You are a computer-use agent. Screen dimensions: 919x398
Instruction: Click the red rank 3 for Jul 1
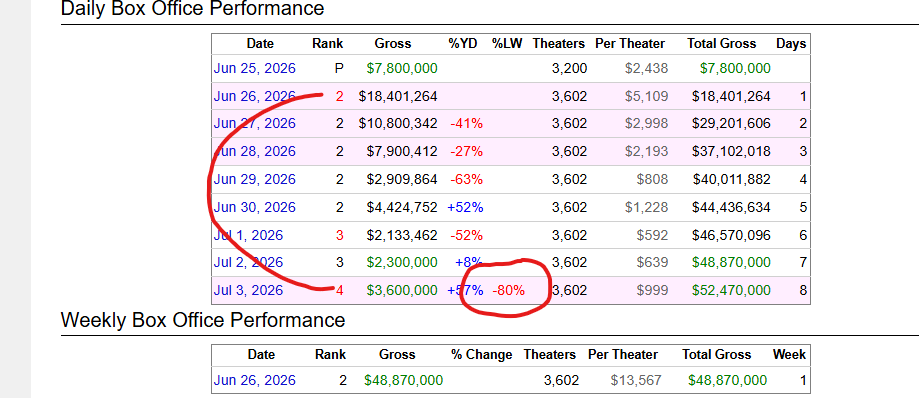[339, 236]
